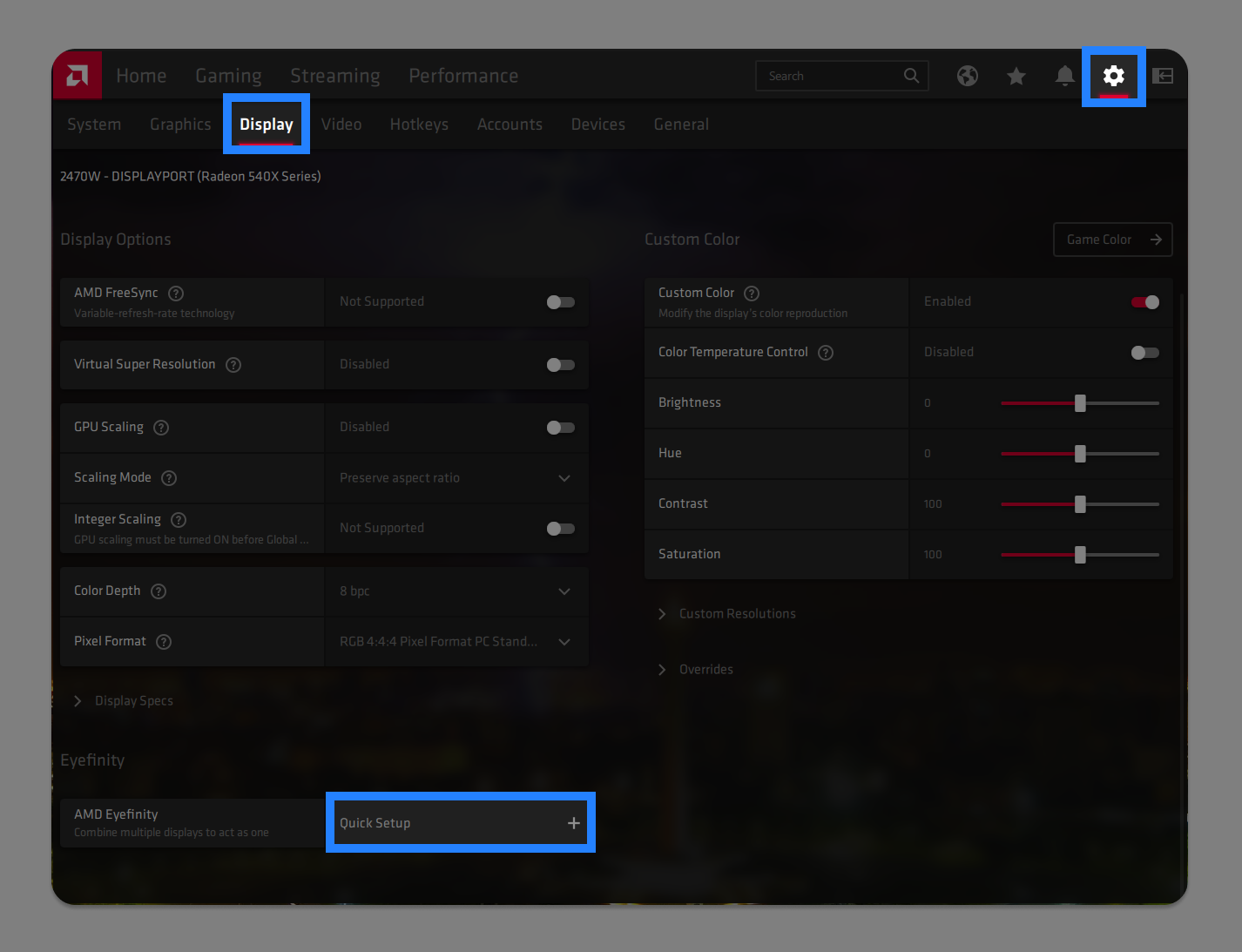
Task: Expand Display Specs section
Action: (x=124, y=701)
